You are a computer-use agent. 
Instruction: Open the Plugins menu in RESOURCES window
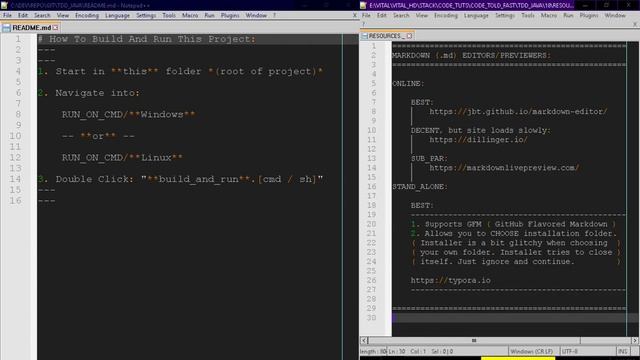tap(589, 15)
